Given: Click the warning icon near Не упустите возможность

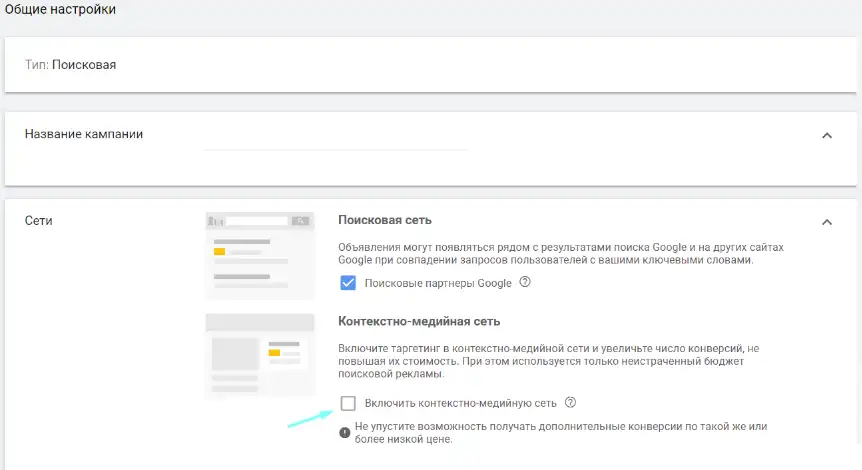Looking at the screenshot, I should (345, 433).
